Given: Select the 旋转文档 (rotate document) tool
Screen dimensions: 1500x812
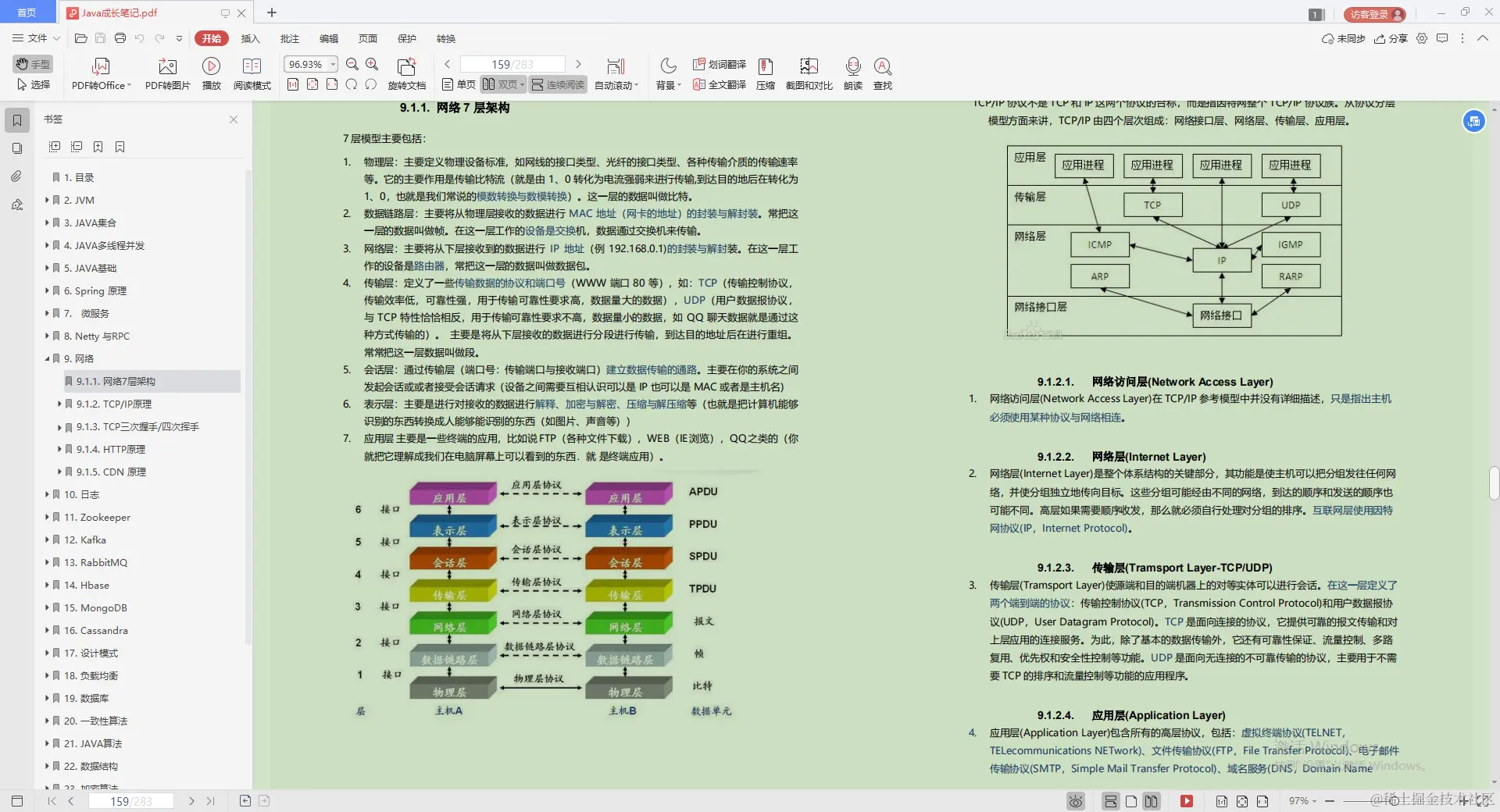Looking at the screenshot, I should tap(406, 73).
